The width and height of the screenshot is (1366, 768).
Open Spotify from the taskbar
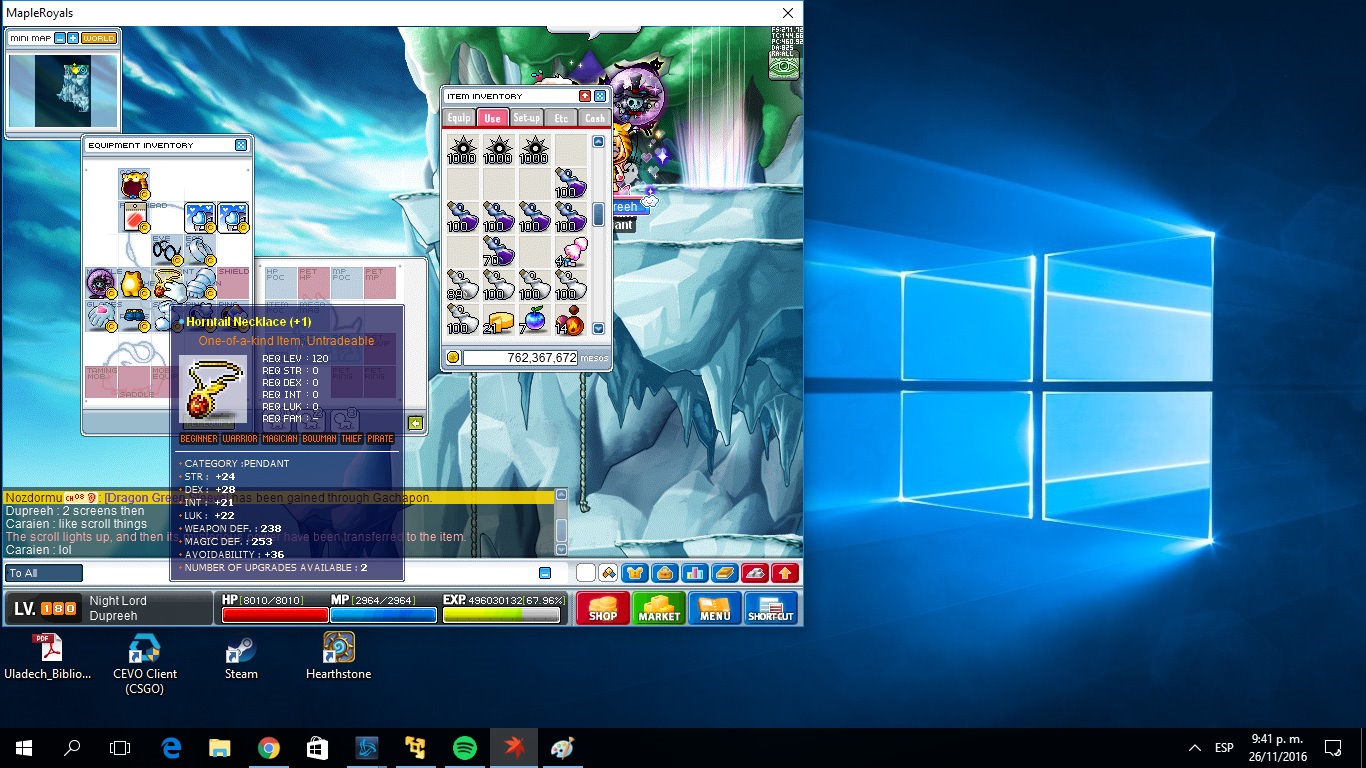tap(465, 747)
